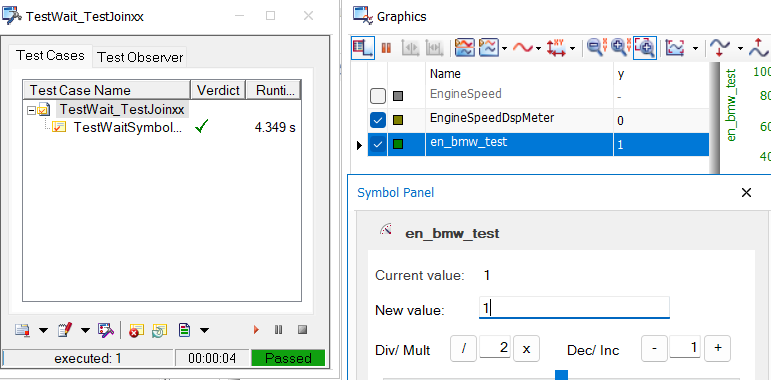Select the separate y-axes graph view icon

[x=489, y=48]
